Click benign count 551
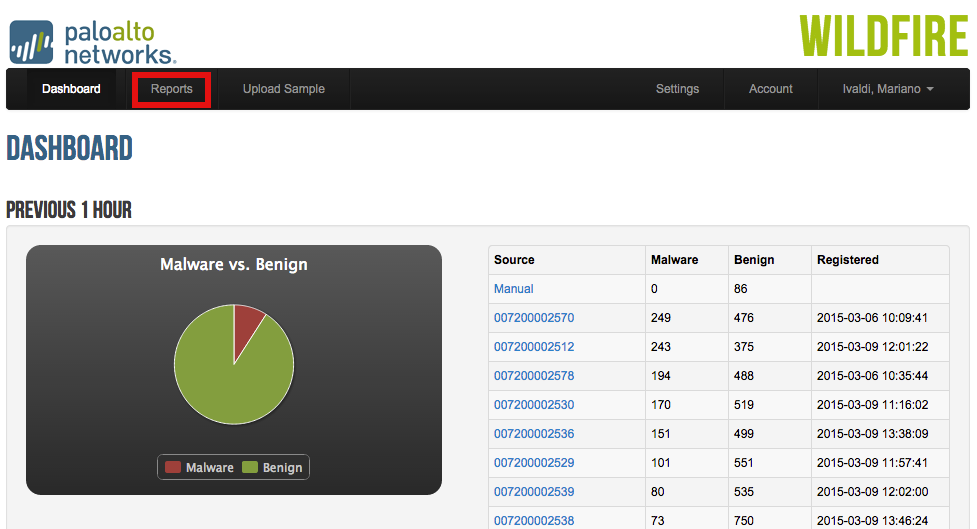The image size is (977, 529). point(744,463)
